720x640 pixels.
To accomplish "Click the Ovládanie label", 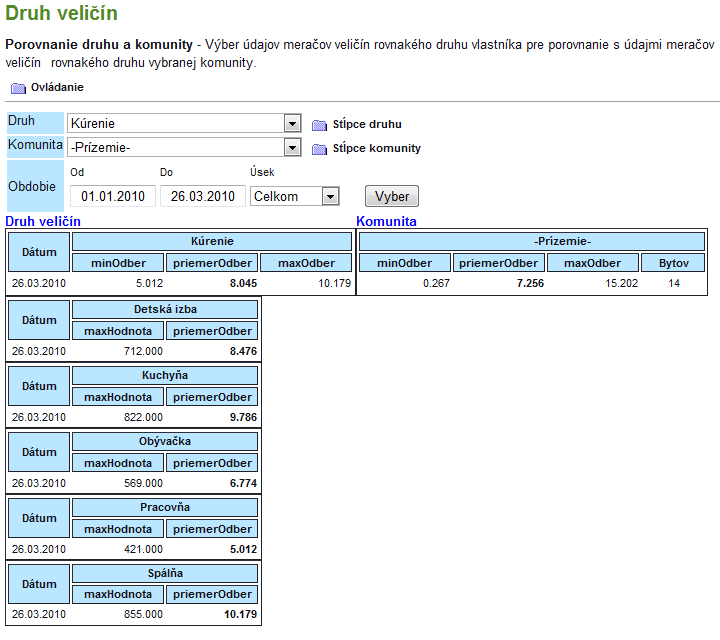I will click(57, 87).
